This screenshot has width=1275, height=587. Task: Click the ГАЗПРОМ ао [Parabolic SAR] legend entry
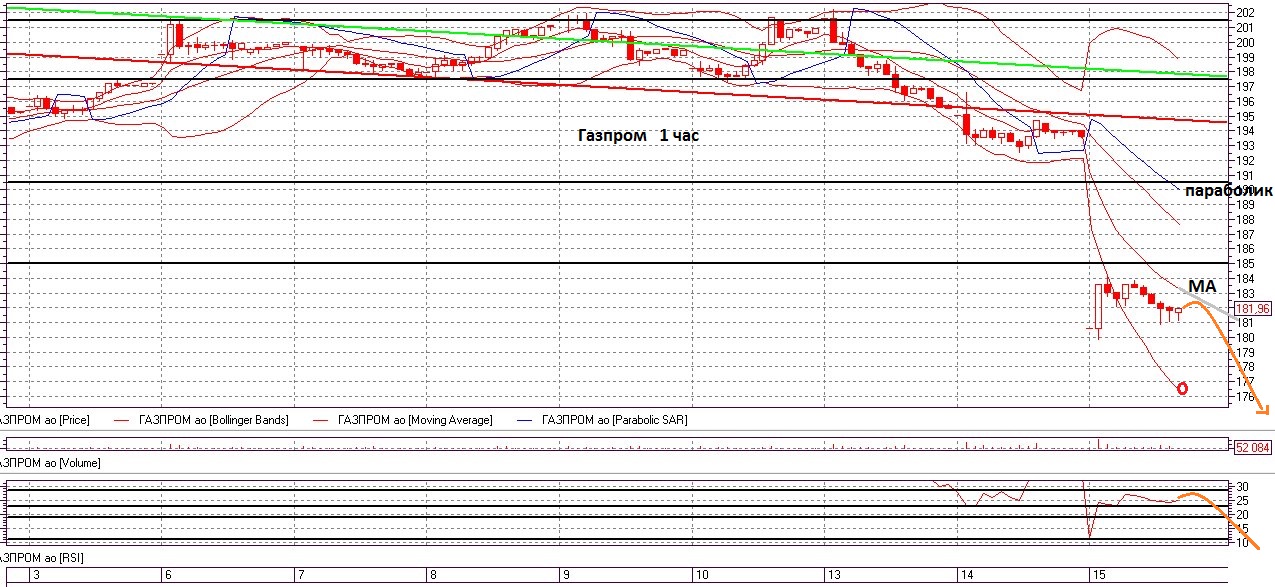[x=601, y=420]
